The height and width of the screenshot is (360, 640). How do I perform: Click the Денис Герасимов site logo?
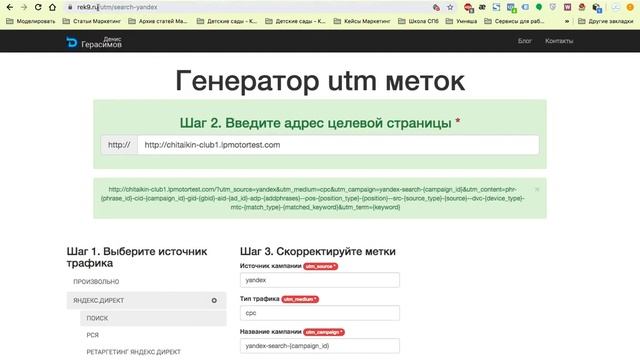coord(94,42)
